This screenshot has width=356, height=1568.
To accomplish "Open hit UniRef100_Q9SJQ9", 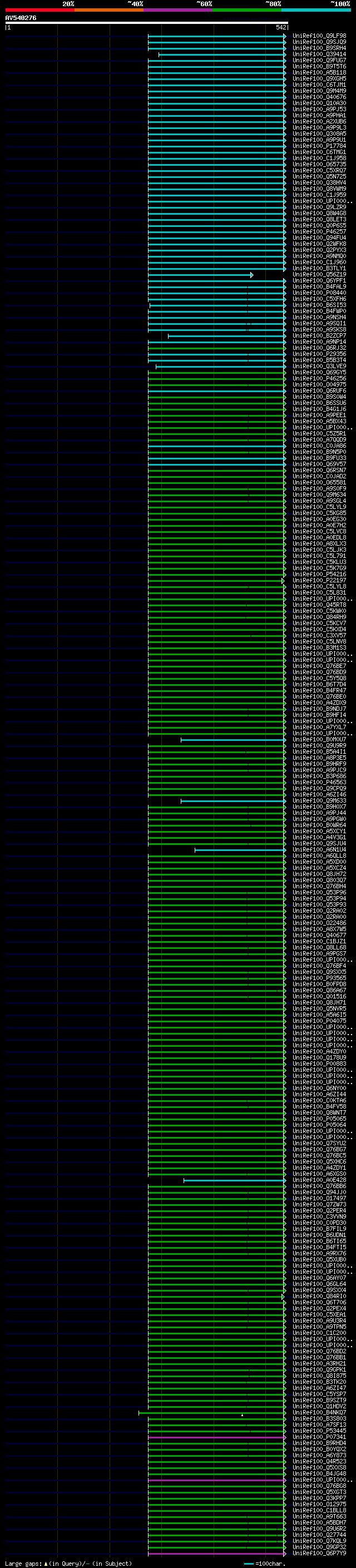I will click(x=319, y=42).
